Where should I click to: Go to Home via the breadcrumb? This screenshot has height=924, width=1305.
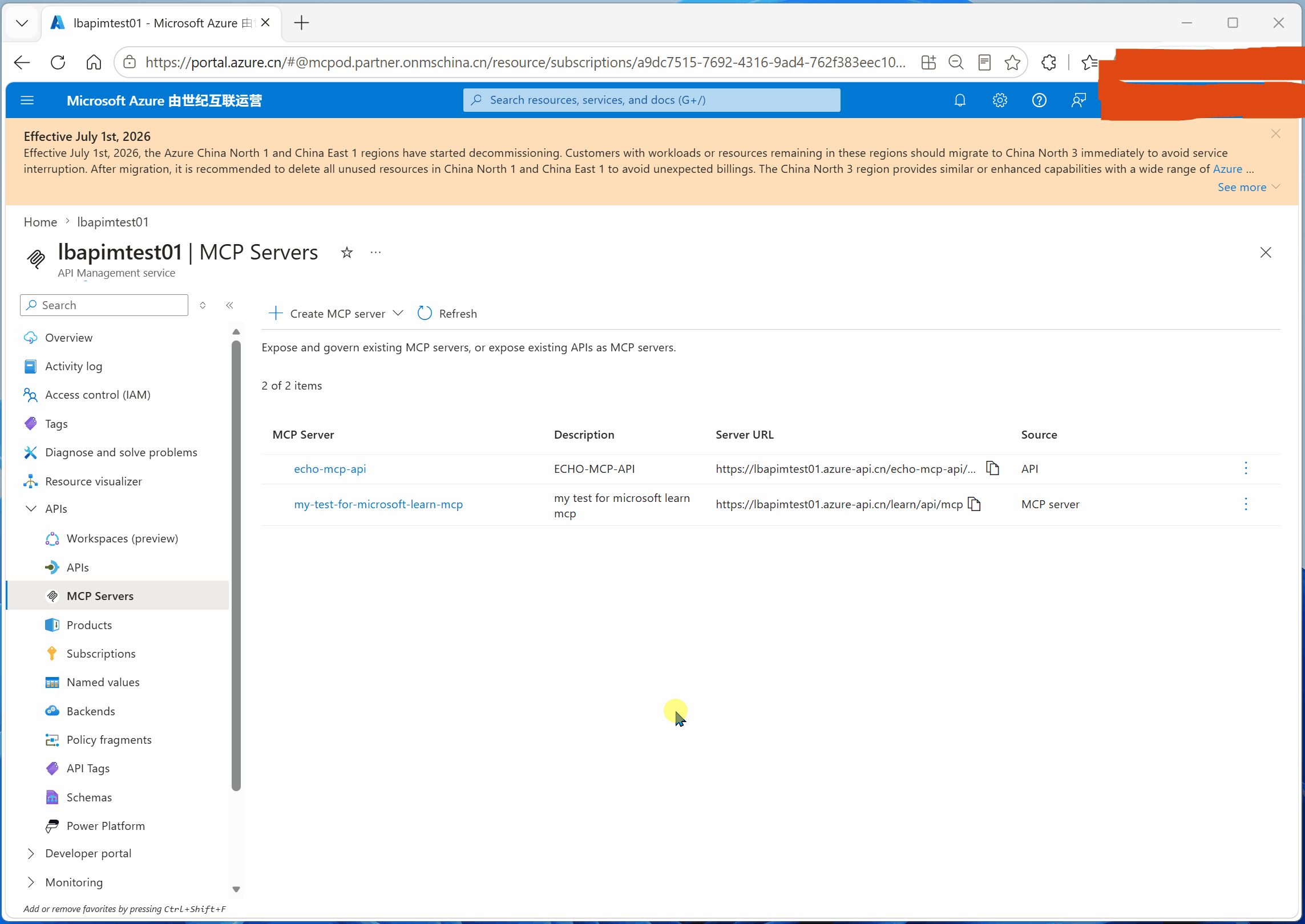[x=40, y=222]
